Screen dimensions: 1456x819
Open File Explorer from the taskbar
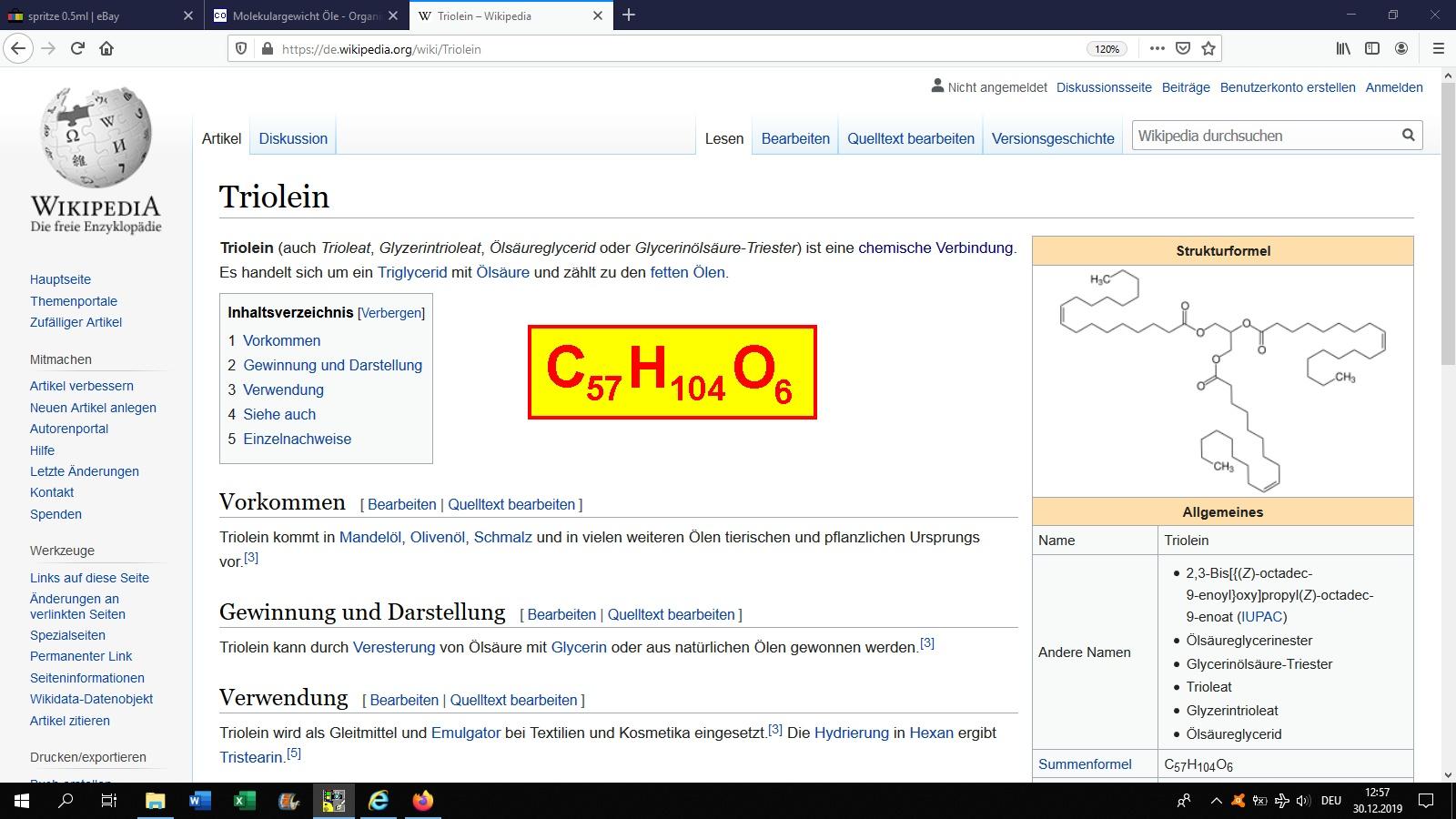(x=155, y=801)
